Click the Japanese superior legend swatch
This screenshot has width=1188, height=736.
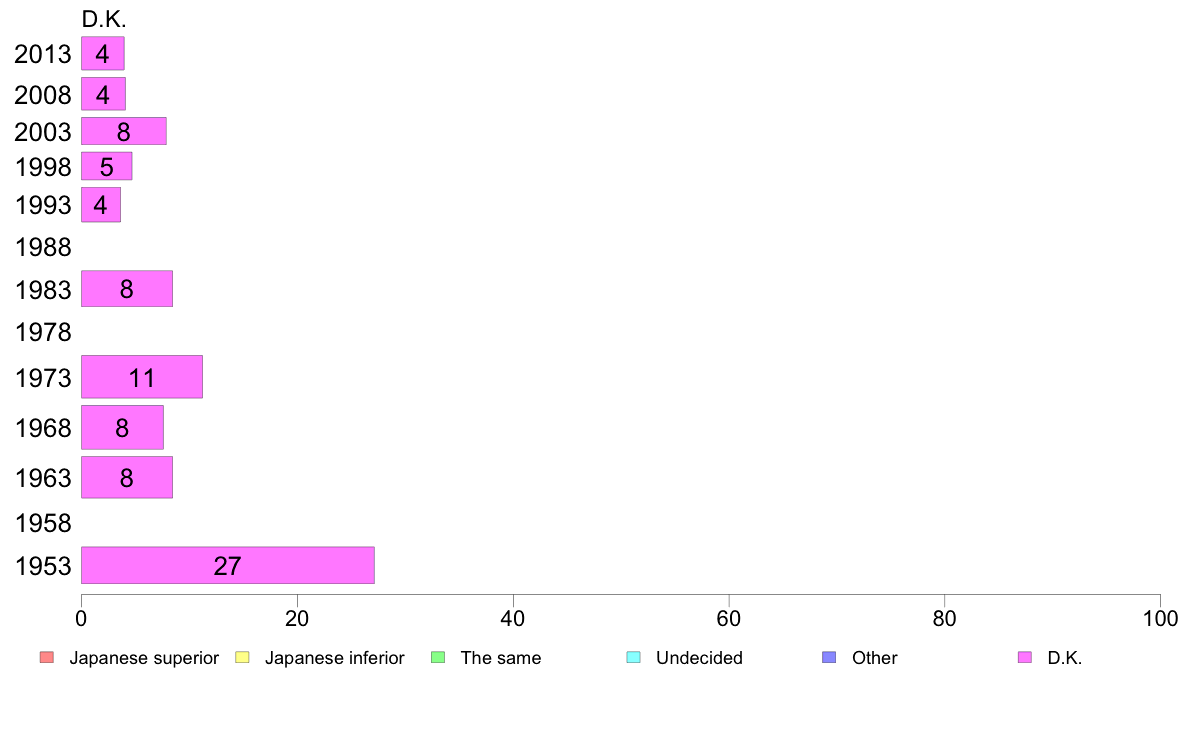click(46, 657)
